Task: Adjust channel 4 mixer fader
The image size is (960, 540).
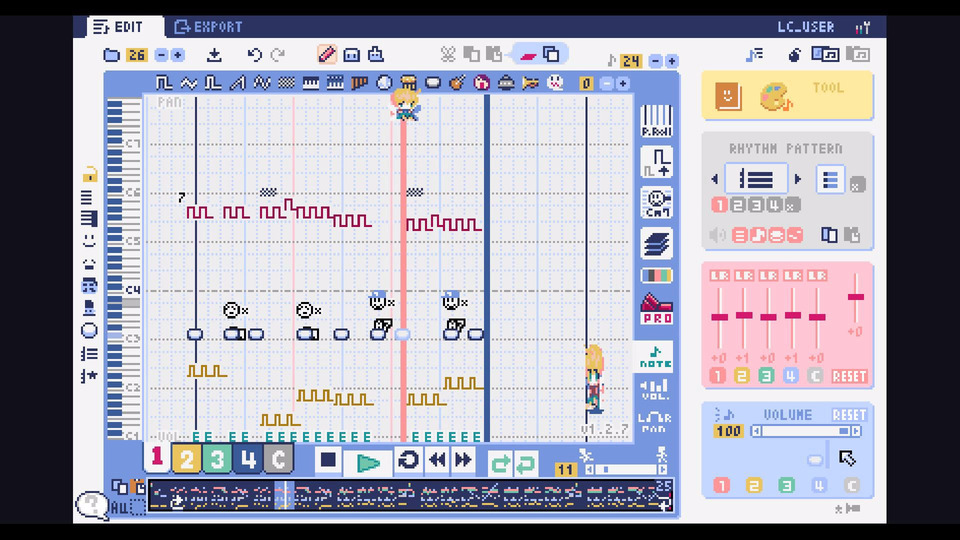Action: pyautogui.click(x=792, y=315)
